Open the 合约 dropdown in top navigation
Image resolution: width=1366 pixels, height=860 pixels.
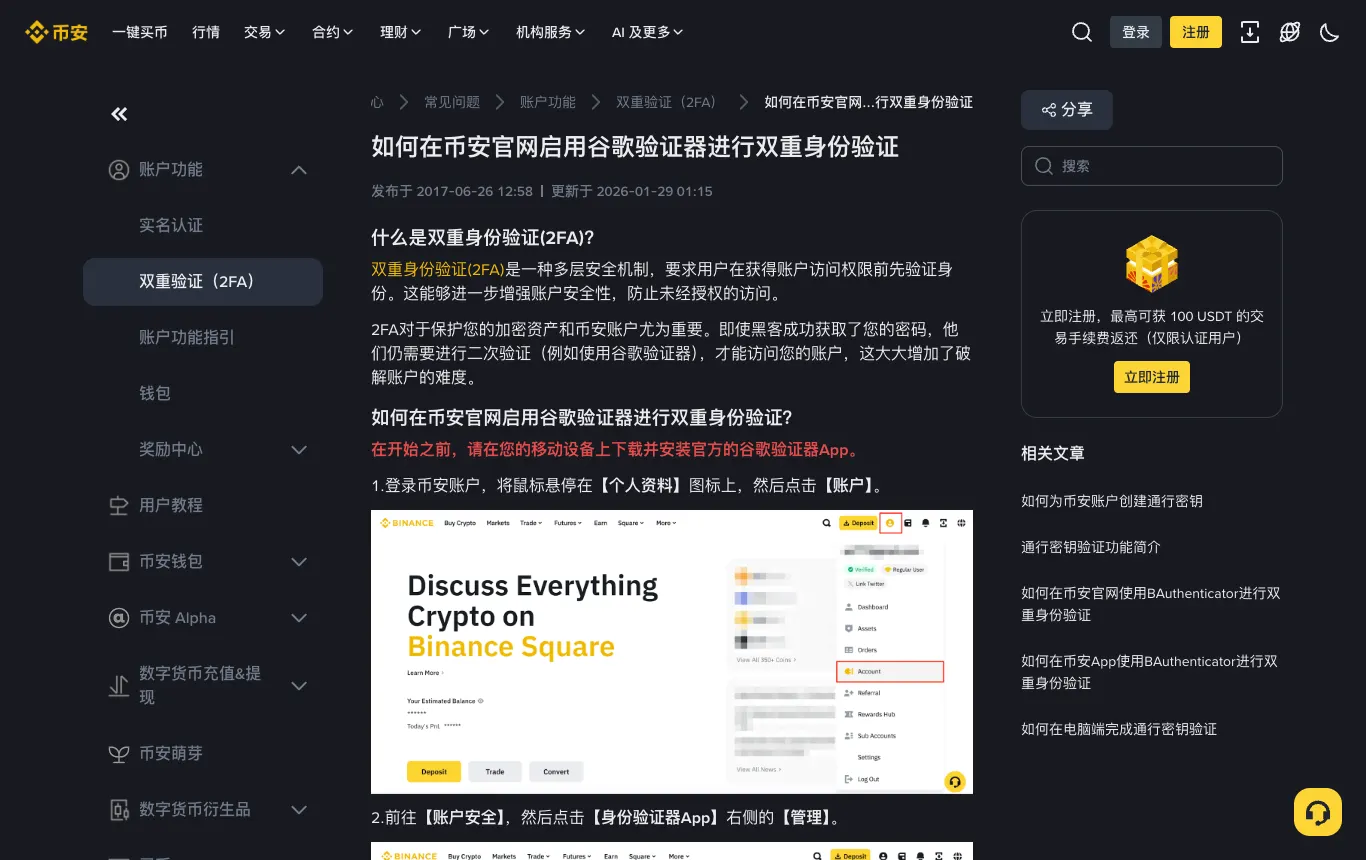coord(332,32)
